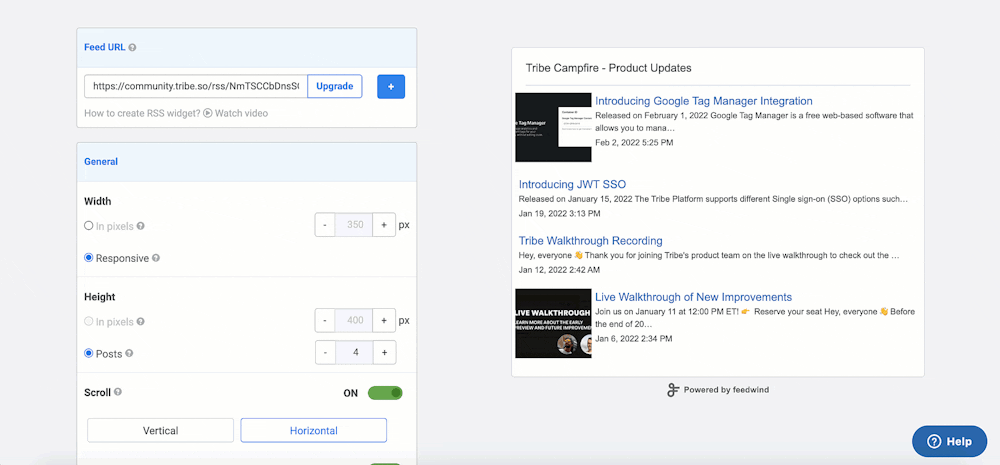Click the Jan 12, 2022 2:42 AM date
1000x465 pixels.
click(x=559, y=270)
